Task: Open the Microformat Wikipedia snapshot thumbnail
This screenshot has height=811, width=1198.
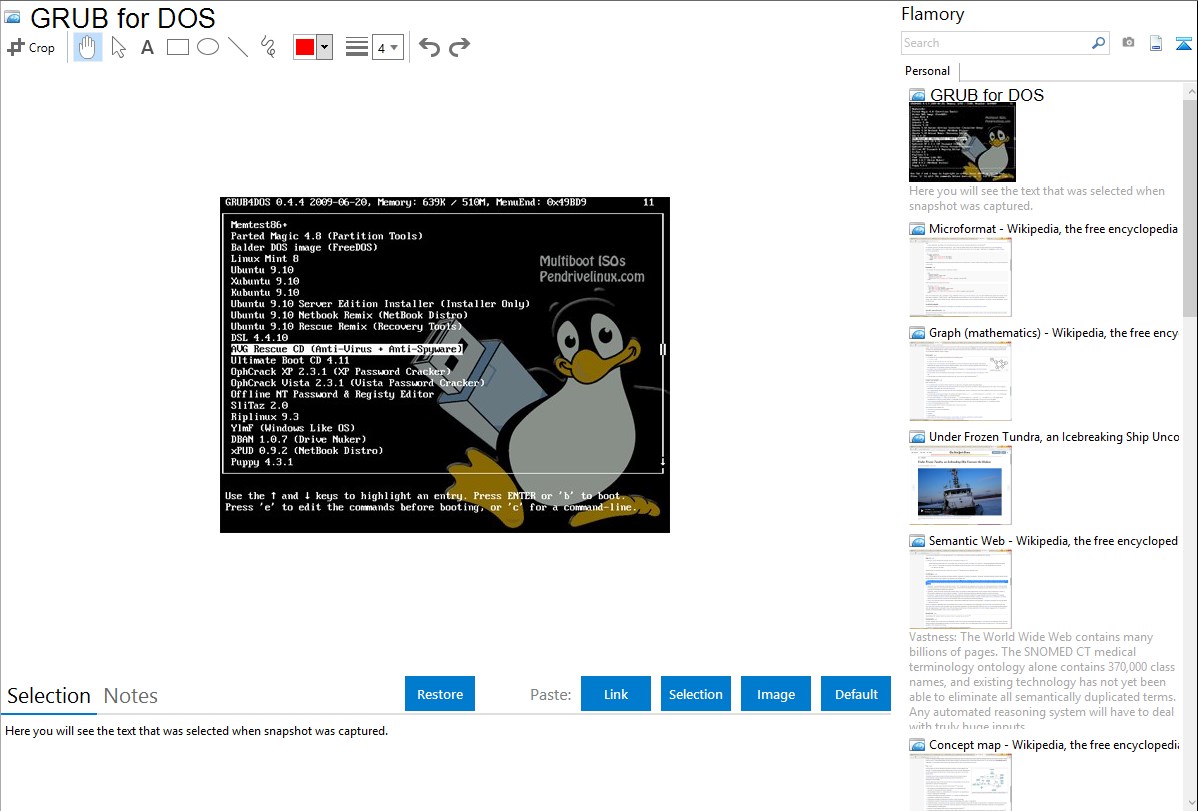Action: [960, 276]
